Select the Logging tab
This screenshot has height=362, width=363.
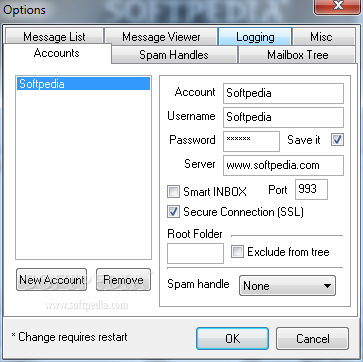coord(255,37)
